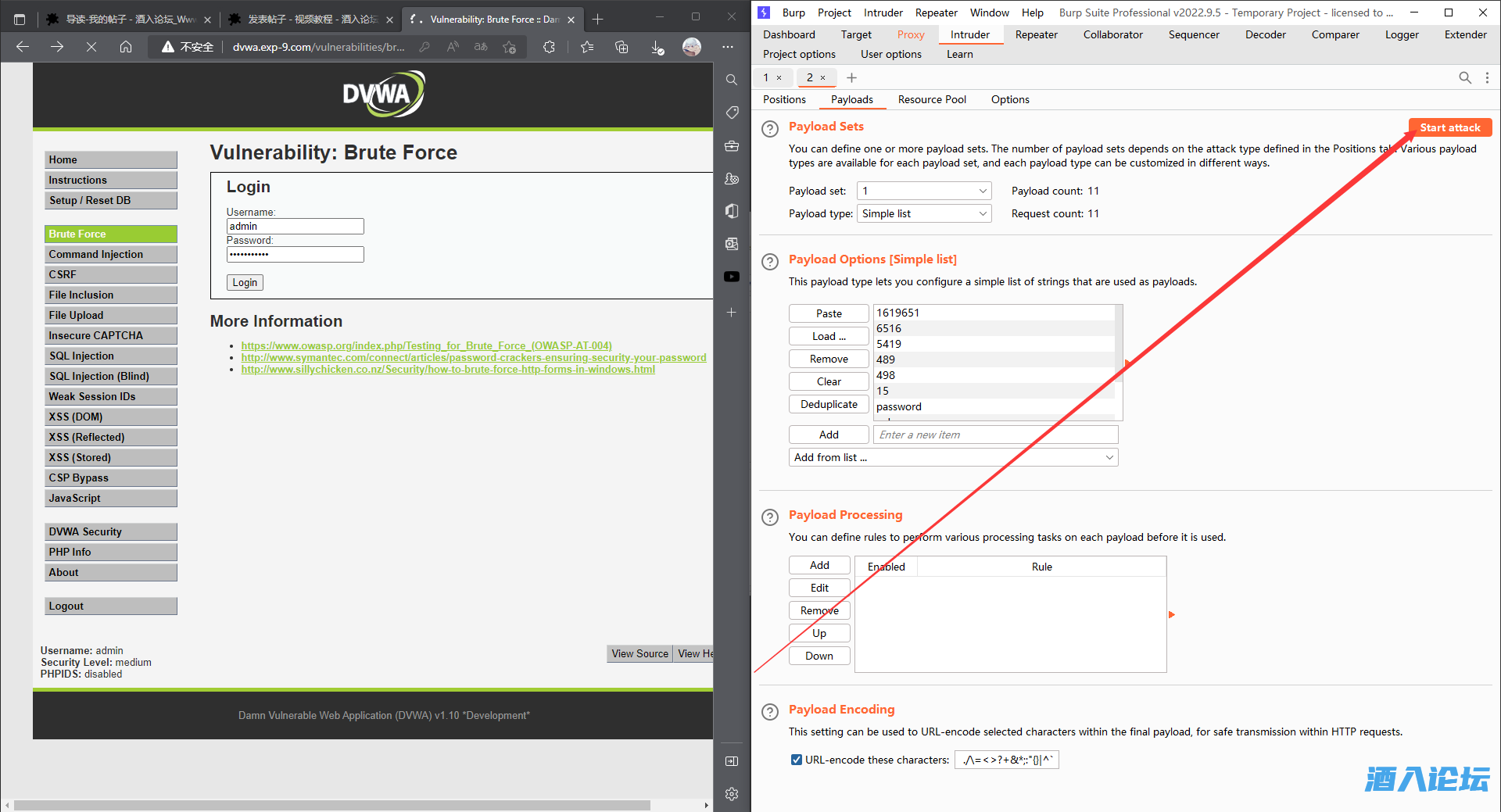Switch to the Positions tab
This screenshot has width=1501, height=812.
click(784, 99)
